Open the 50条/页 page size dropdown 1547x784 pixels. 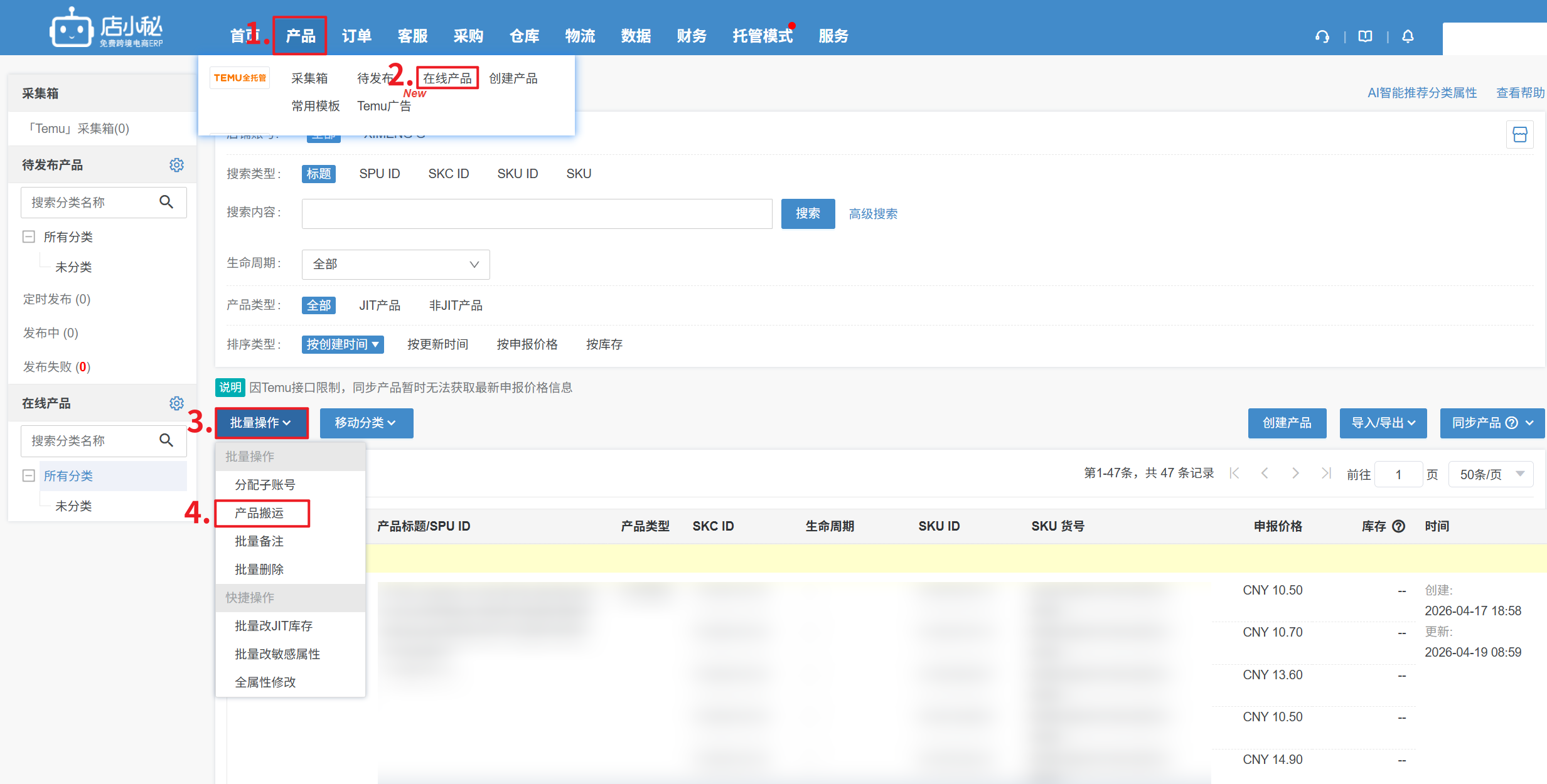1491,474
